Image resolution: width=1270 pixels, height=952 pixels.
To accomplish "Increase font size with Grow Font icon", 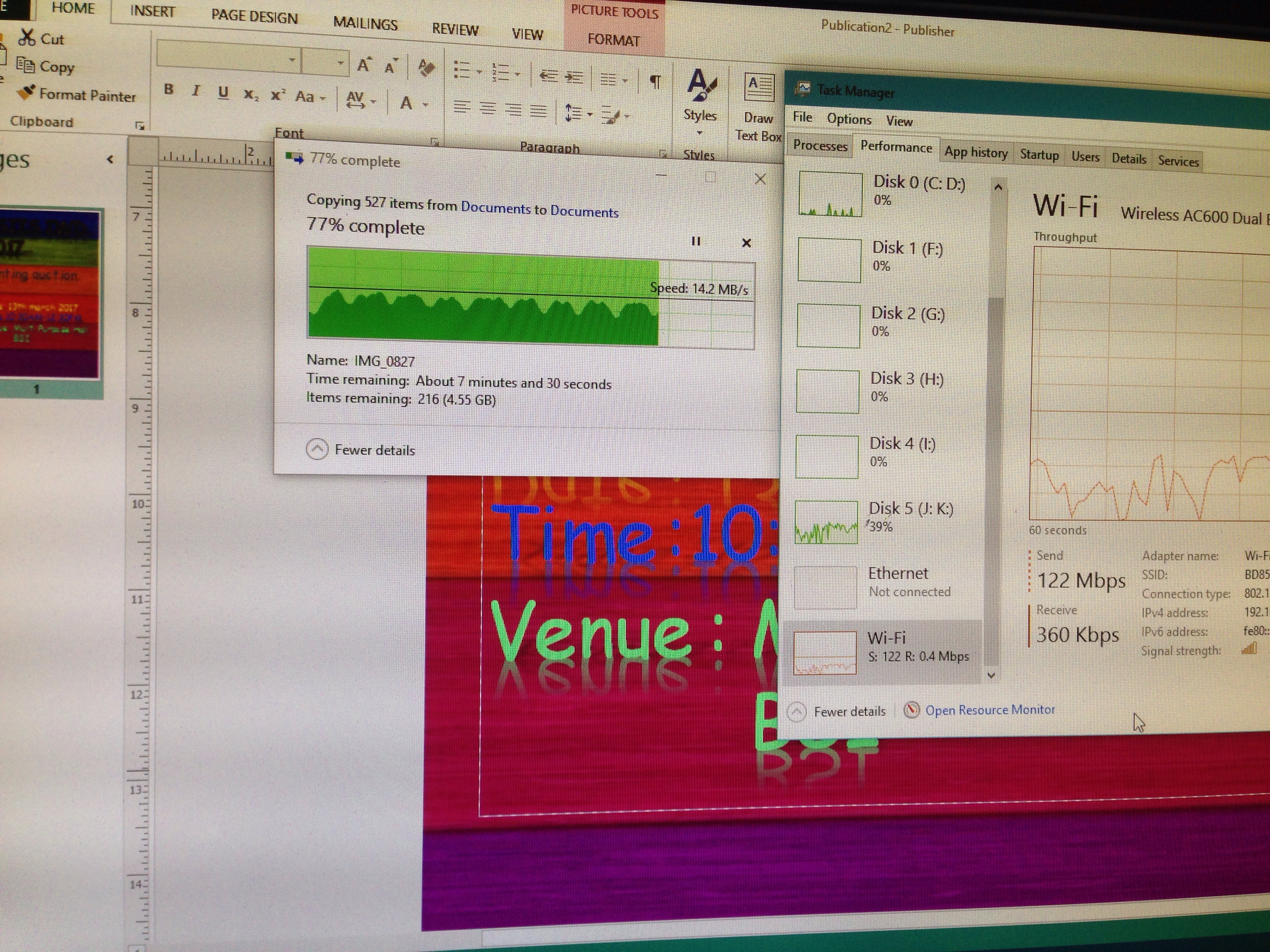I will click(364, 64).
